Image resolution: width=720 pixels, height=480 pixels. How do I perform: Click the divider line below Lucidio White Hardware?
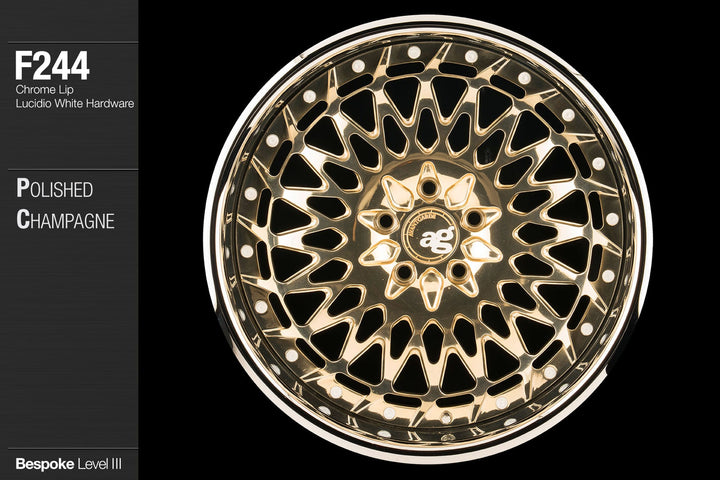tap(69, 170)
